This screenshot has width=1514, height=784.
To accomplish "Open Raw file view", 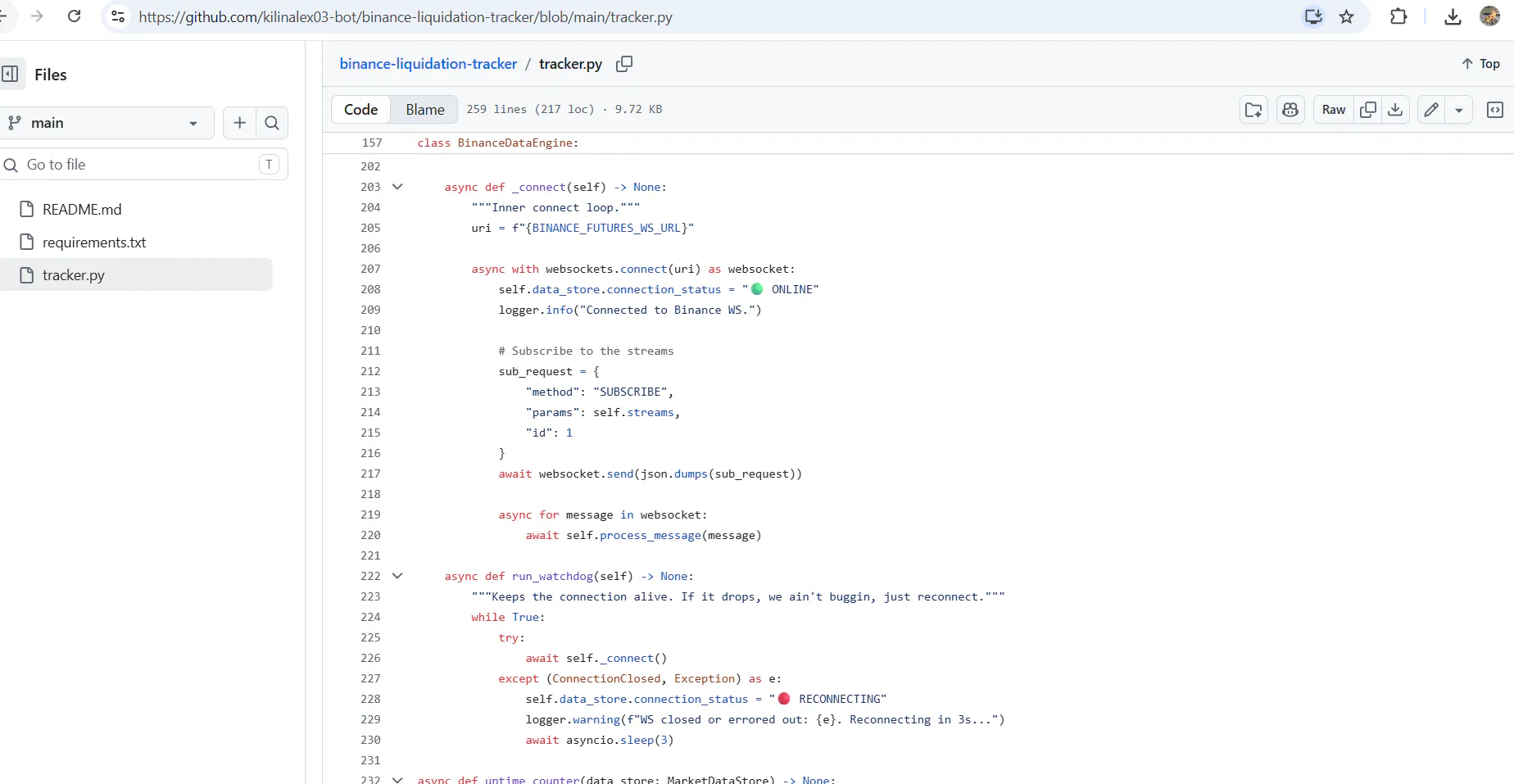I will click(x=1334, y=110).
